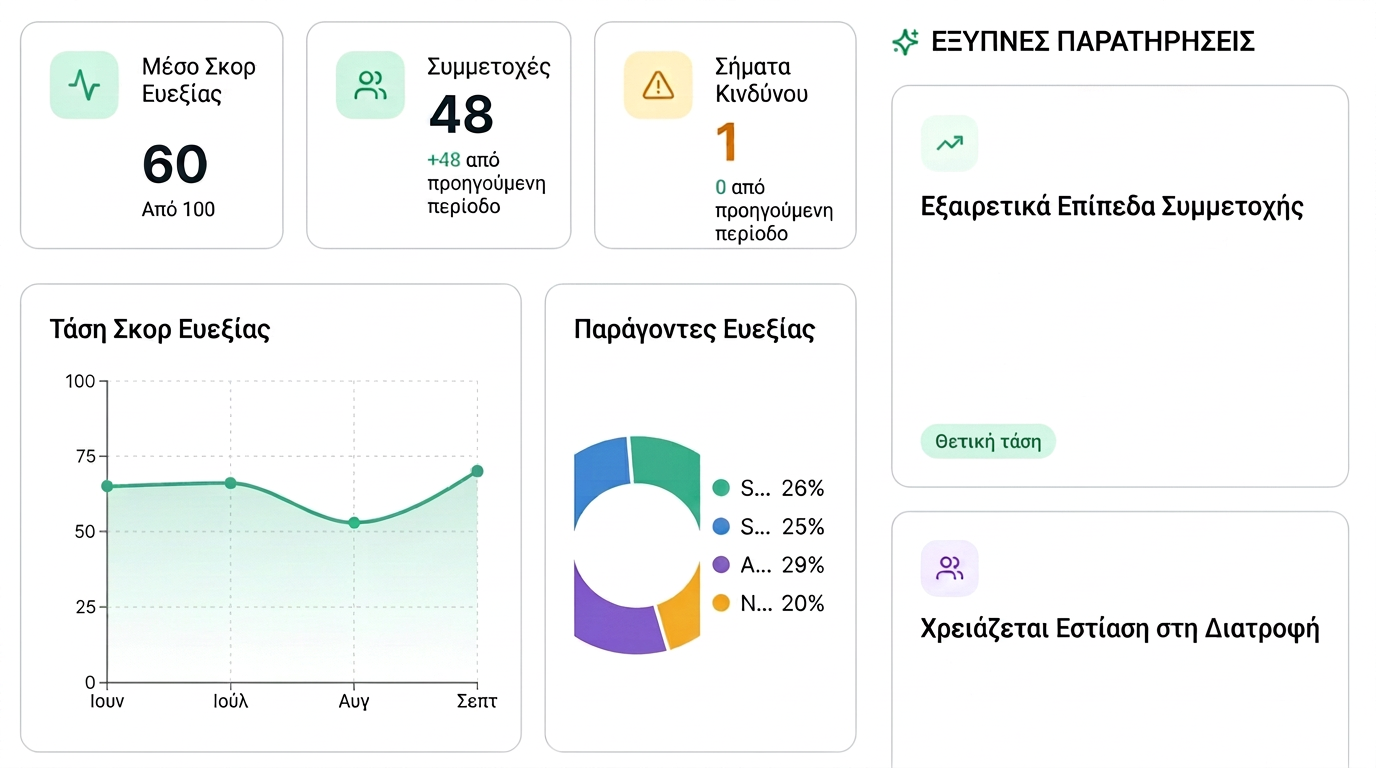1376x768 pixels.
Task: Click the 50 y-axis label on the trend chart
Action: click(x=85, y=532)
